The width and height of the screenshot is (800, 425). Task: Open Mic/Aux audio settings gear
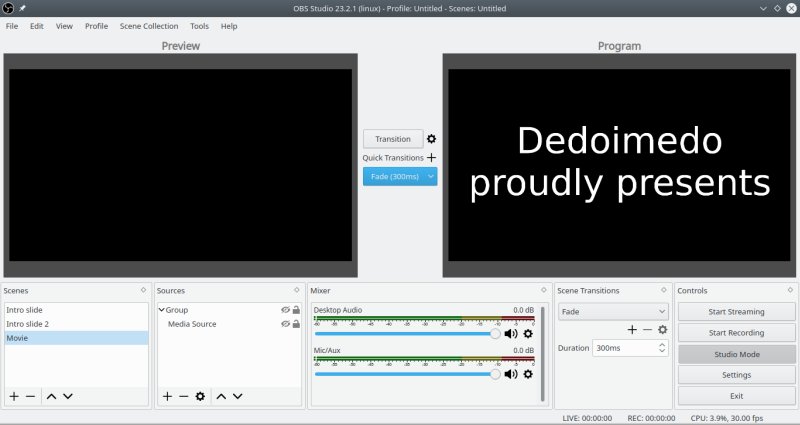click(528, 374)
